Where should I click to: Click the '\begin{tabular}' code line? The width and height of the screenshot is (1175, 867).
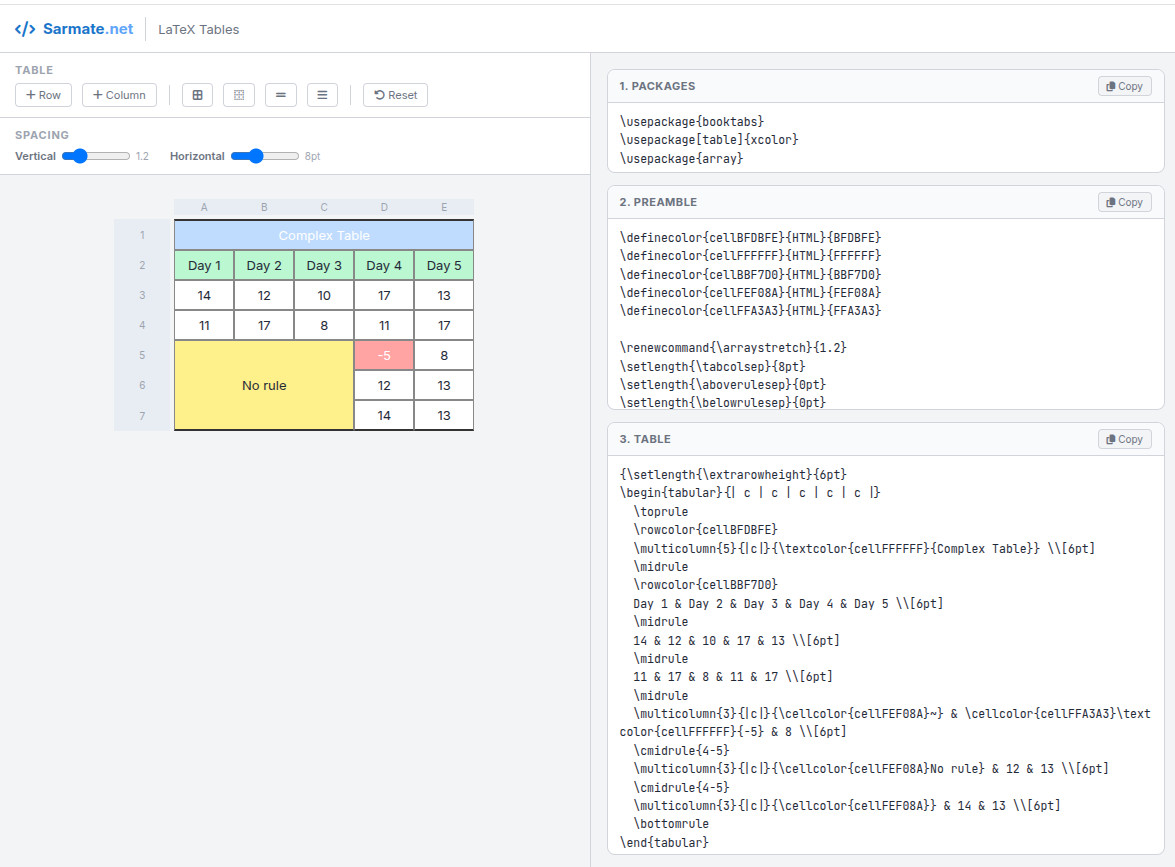point(750,493)
